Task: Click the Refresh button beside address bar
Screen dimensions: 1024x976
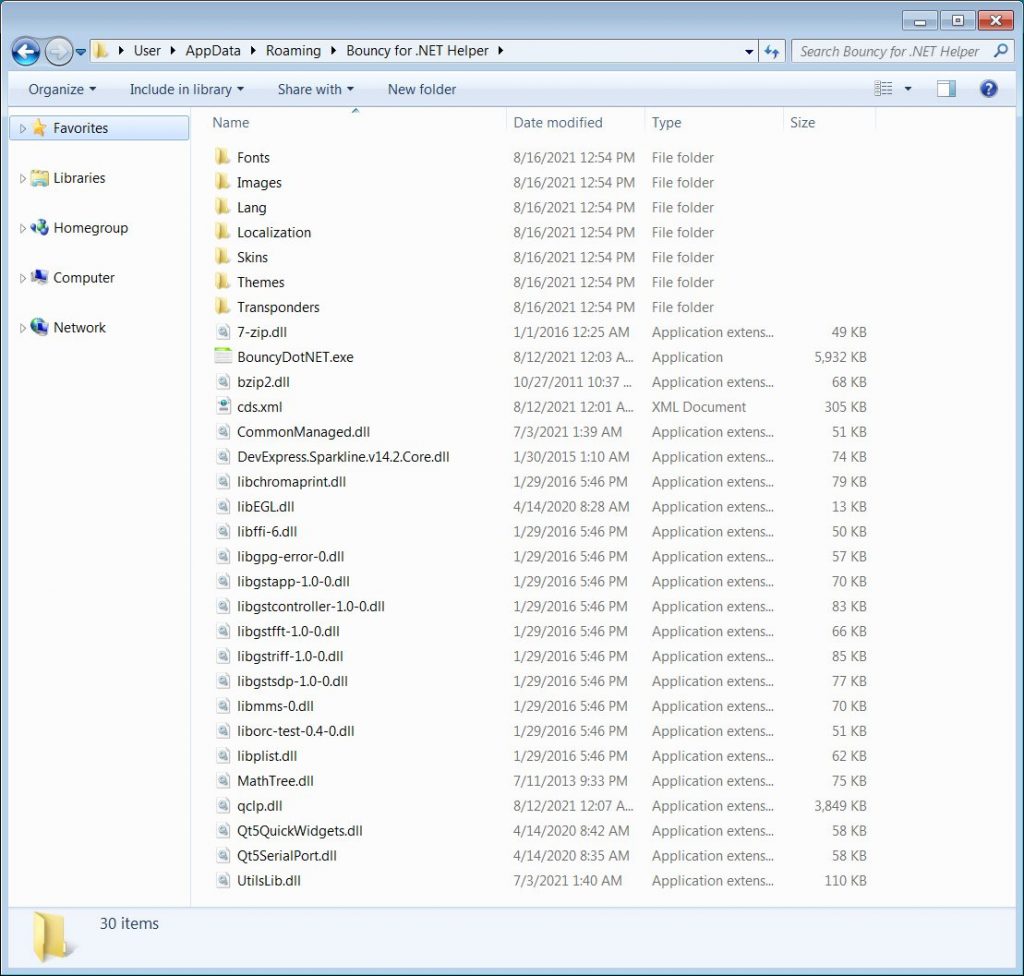Action: (772, 51)
